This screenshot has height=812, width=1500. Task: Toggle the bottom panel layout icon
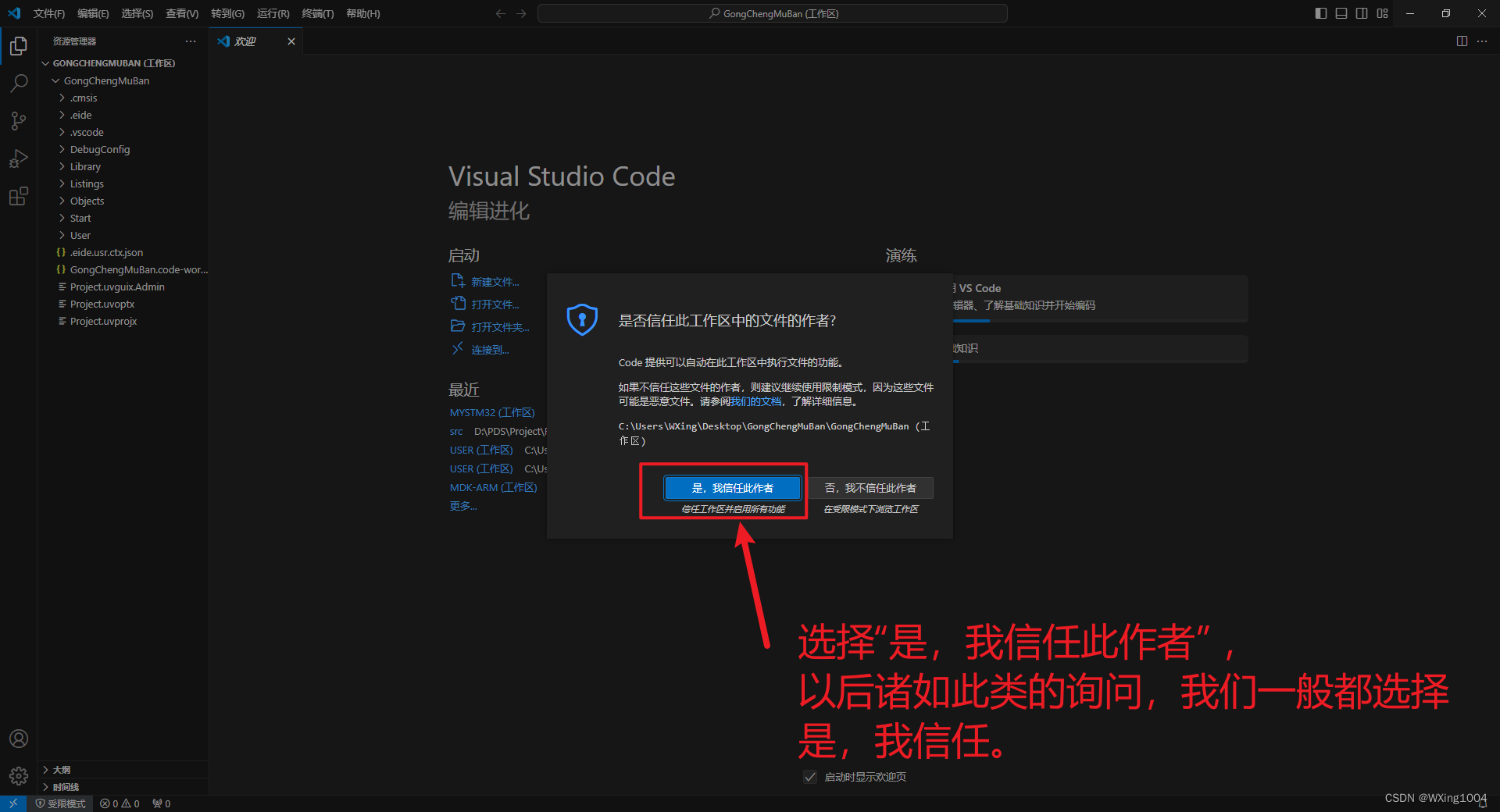click(x=1341, y=13)
